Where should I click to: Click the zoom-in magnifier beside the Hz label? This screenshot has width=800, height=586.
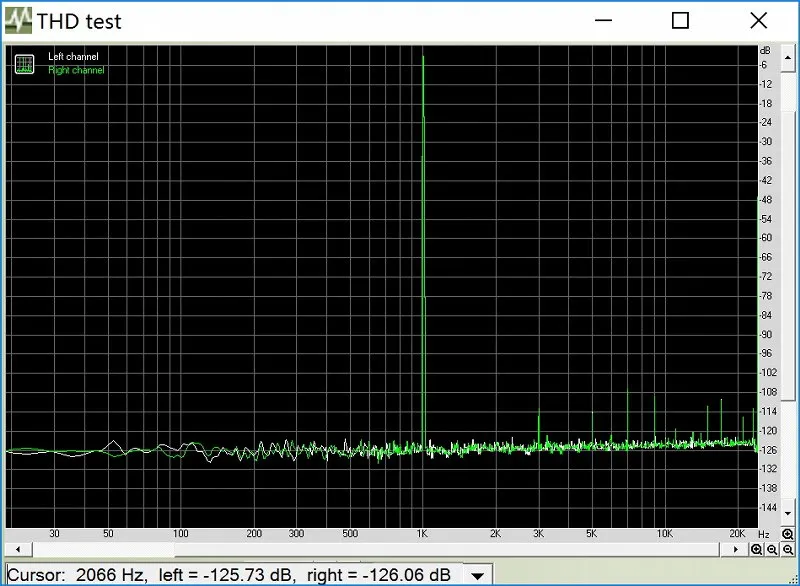click(788, 534)
